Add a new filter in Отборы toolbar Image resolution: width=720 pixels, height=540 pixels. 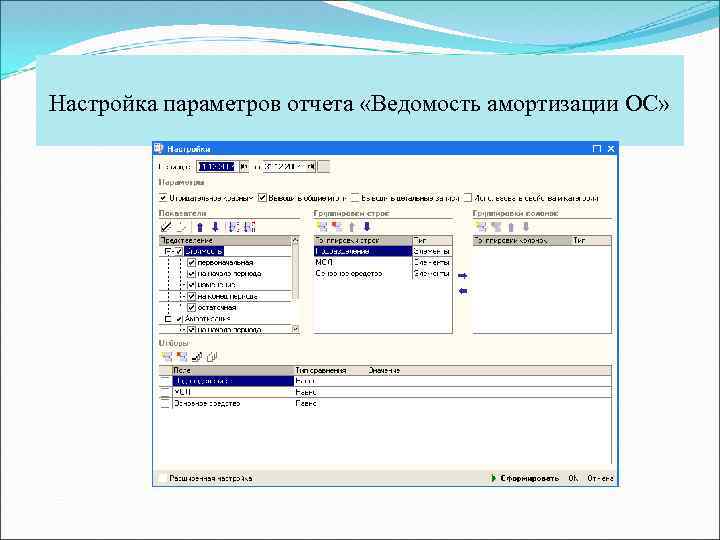[x=167, y=356]
